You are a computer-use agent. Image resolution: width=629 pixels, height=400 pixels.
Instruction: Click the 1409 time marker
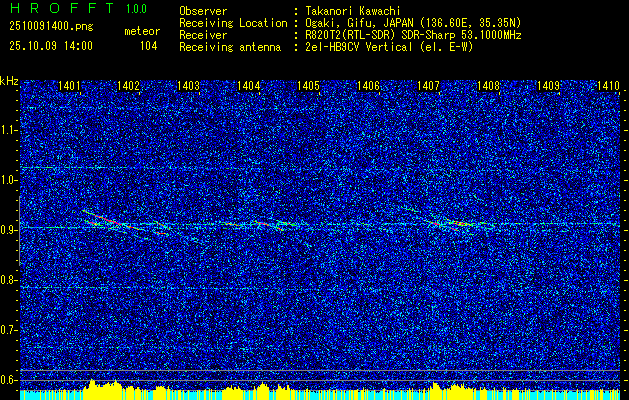(548, 86)
